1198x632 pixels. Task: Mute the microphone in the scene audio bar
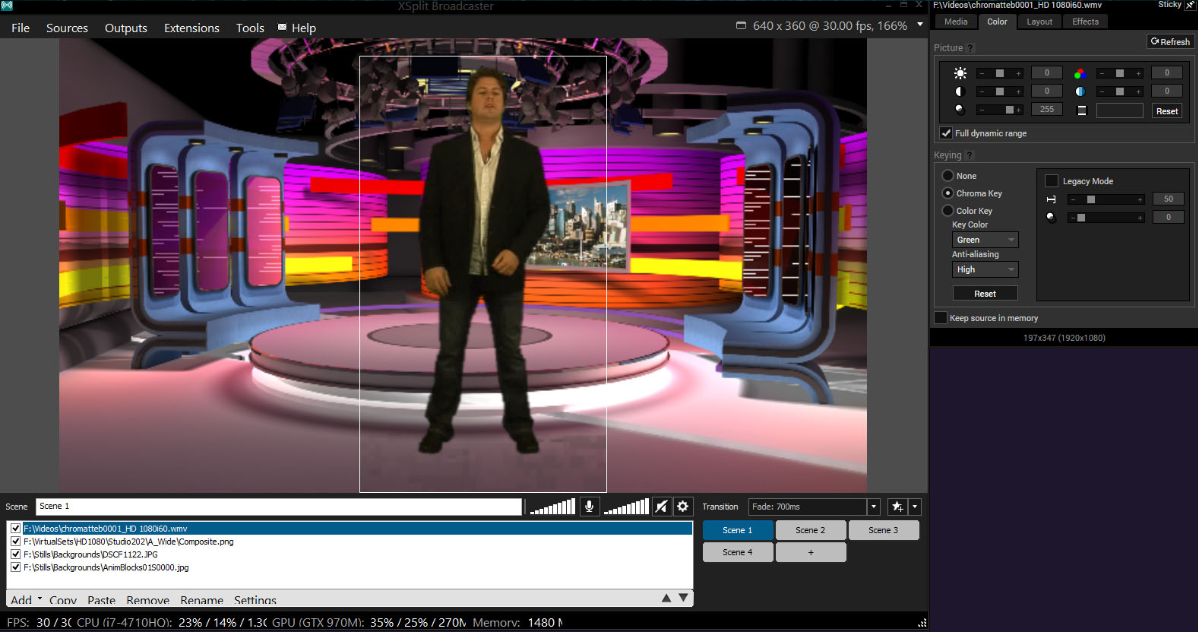[x=589, y=506]
